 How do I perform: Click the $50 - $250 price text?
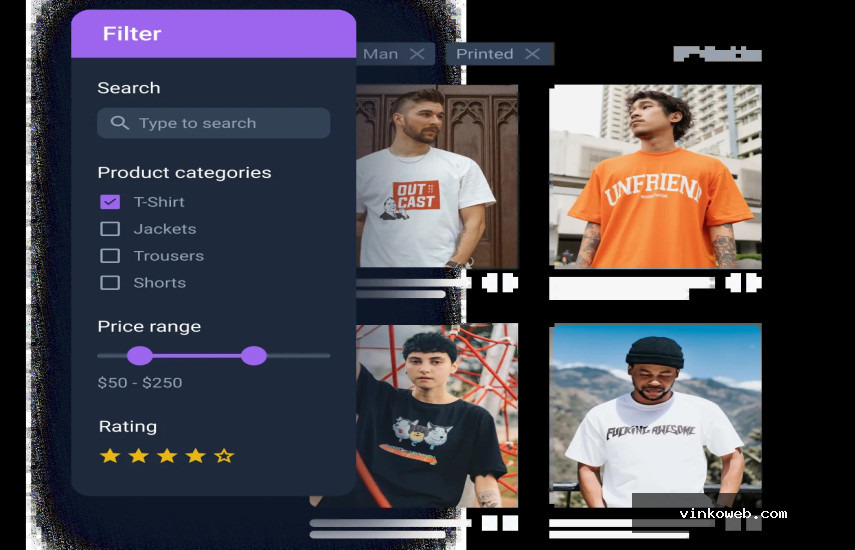(140, 383)
